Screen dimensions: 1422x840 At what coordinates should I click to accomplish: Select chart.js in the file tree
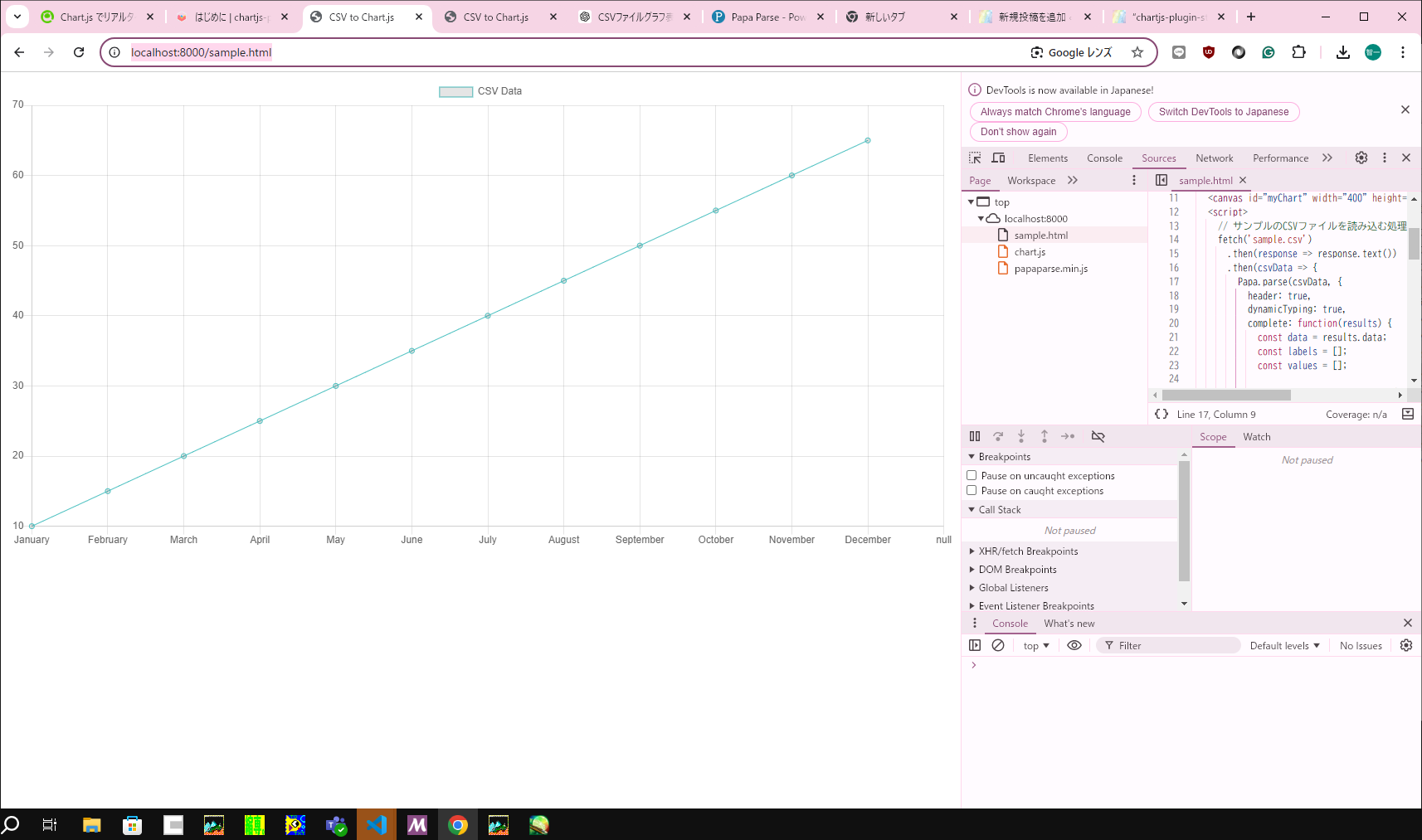tap(1030, 252)
